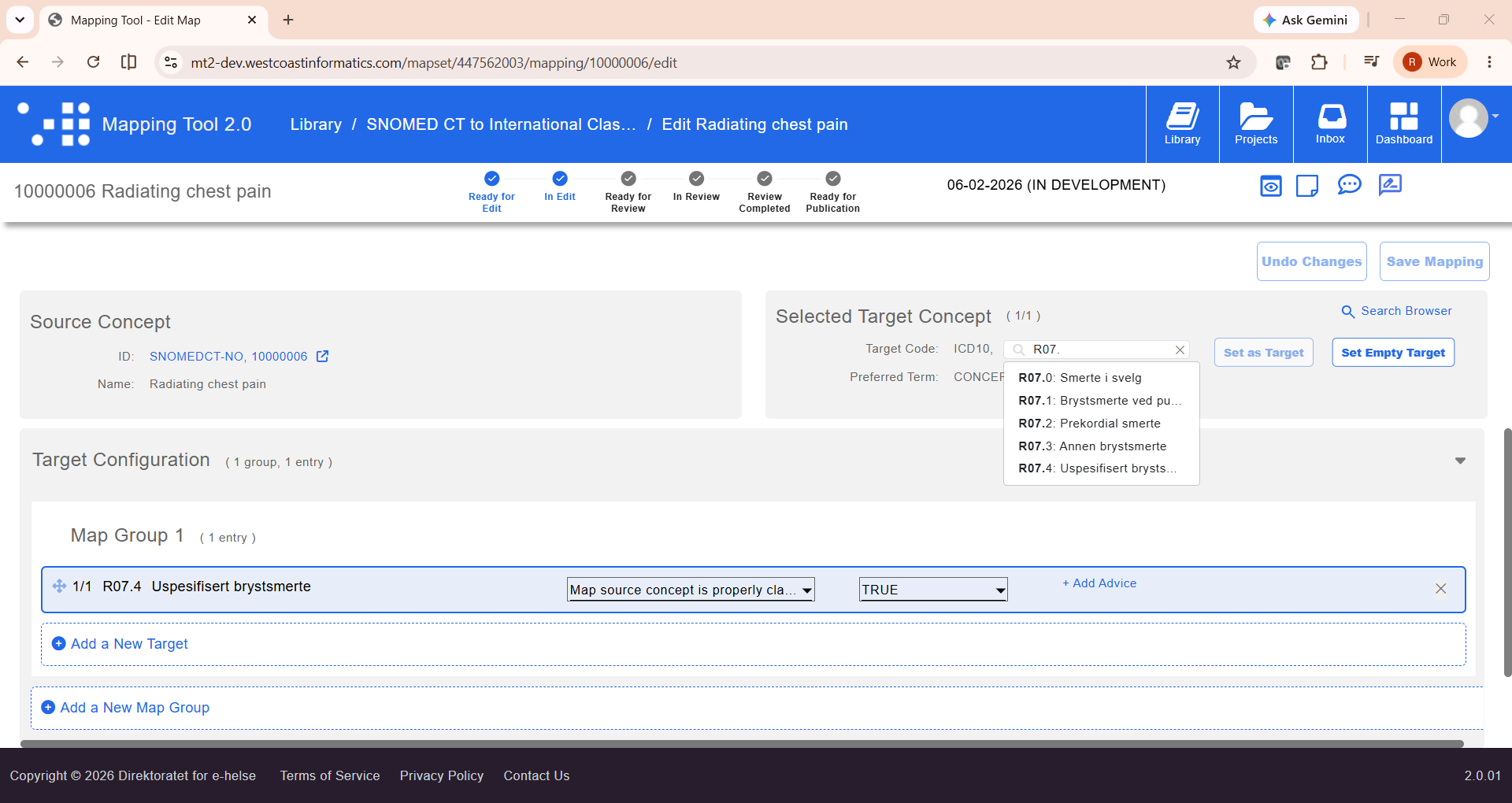Open the TRUE rule dropdown

pyautogui.click(x=933, y=590)
